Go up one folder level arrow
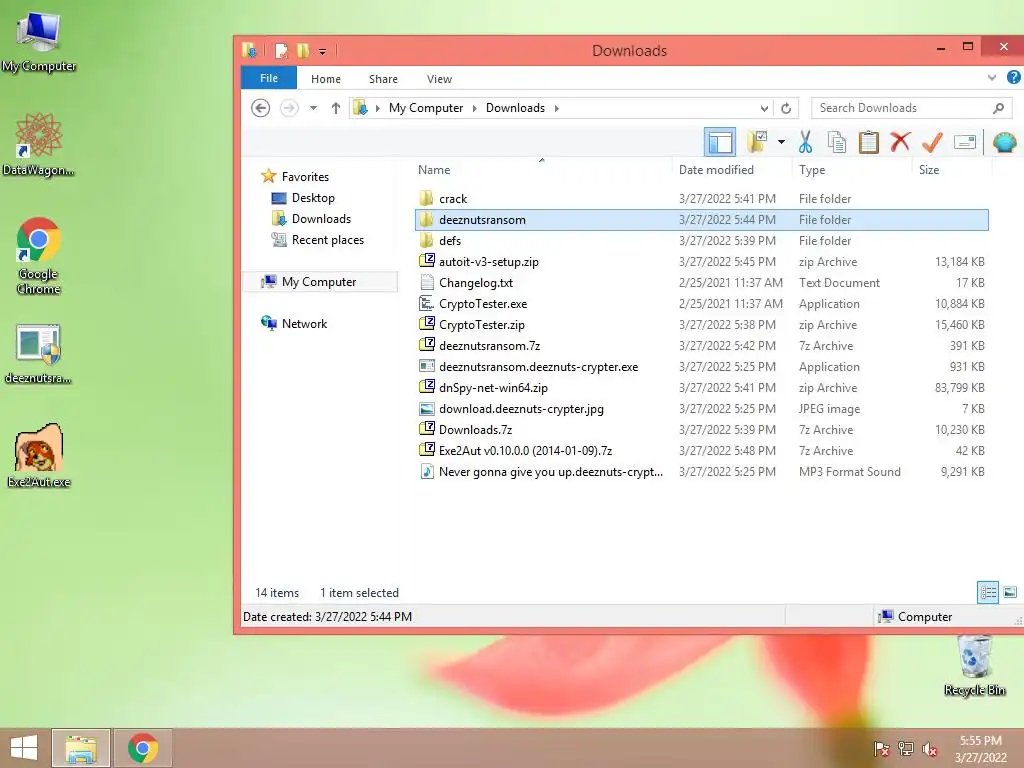The image size is (1024, 768). pos(336,108)
